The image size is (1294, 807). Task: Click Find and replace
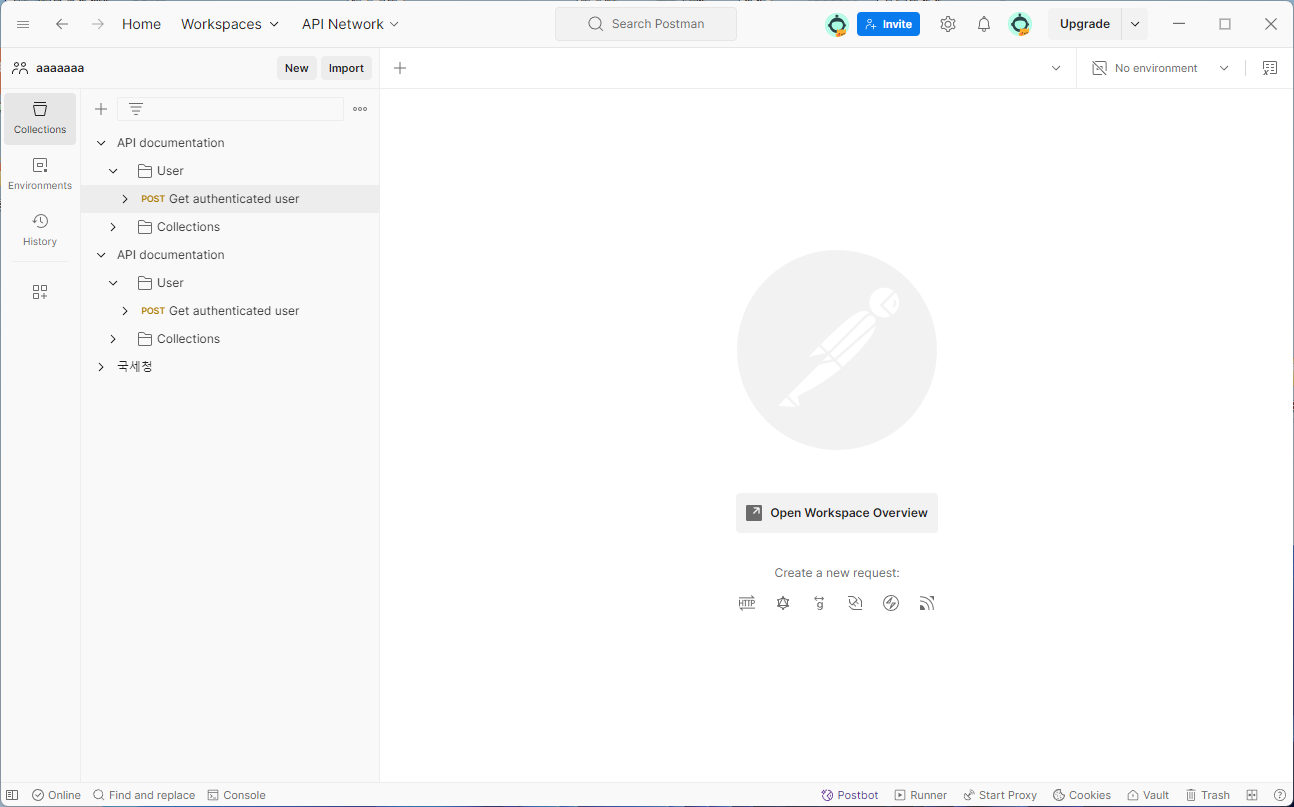[x=144, y=795]
